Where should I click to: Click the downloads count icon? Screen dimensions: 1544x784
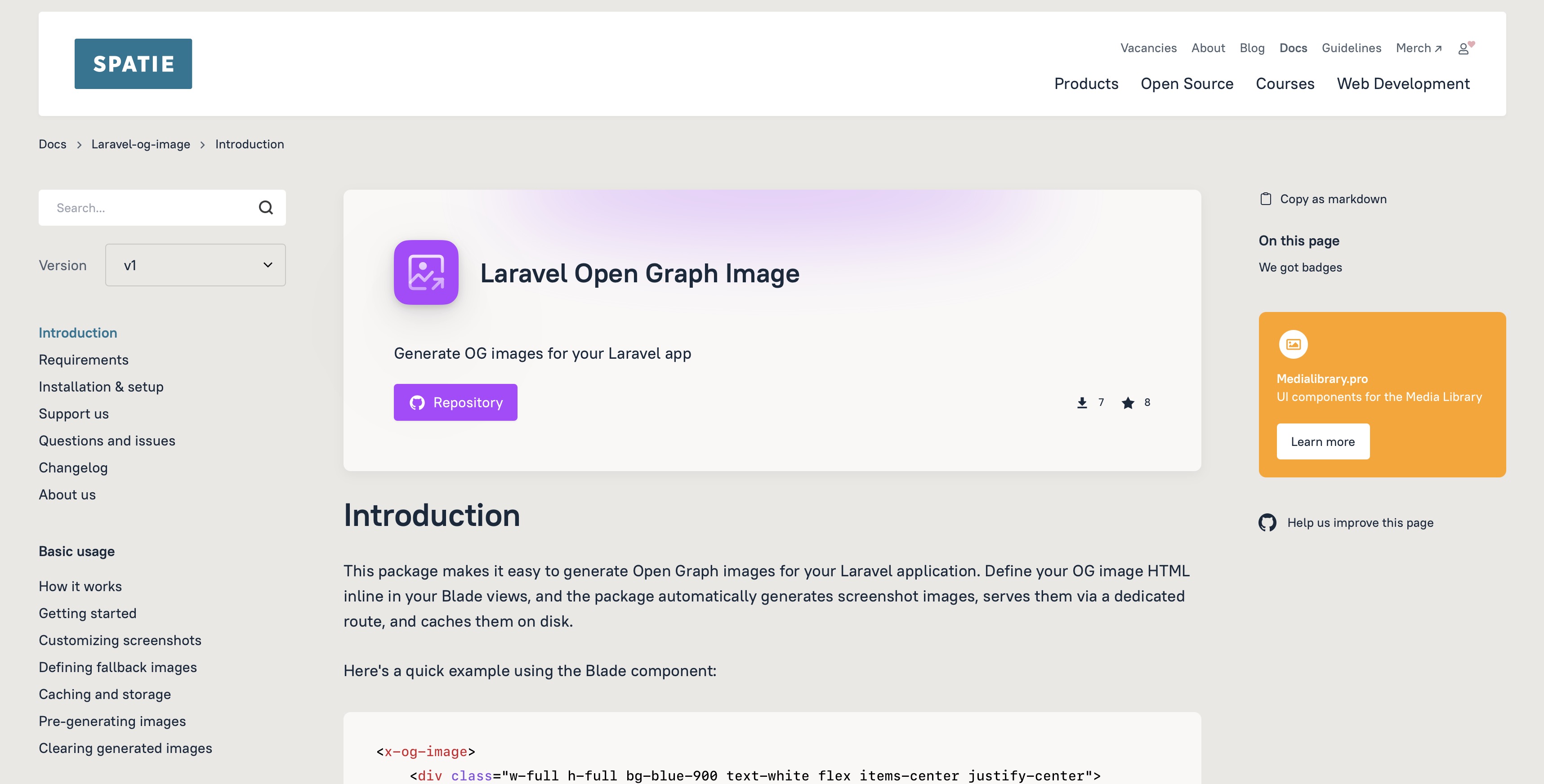1082,402
